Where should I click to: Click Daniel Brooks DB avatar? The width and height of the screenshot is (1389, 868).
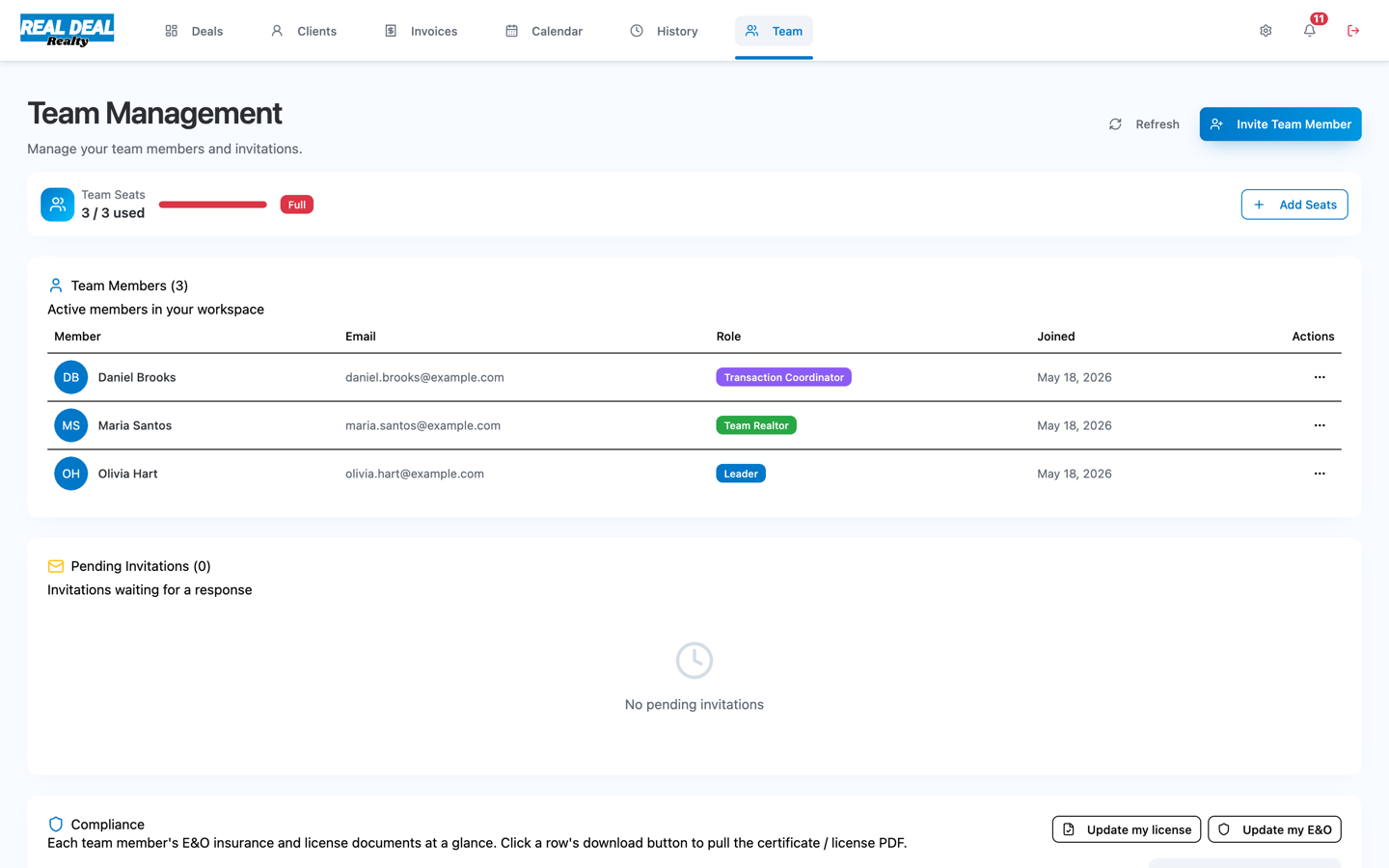click(71, 377)
